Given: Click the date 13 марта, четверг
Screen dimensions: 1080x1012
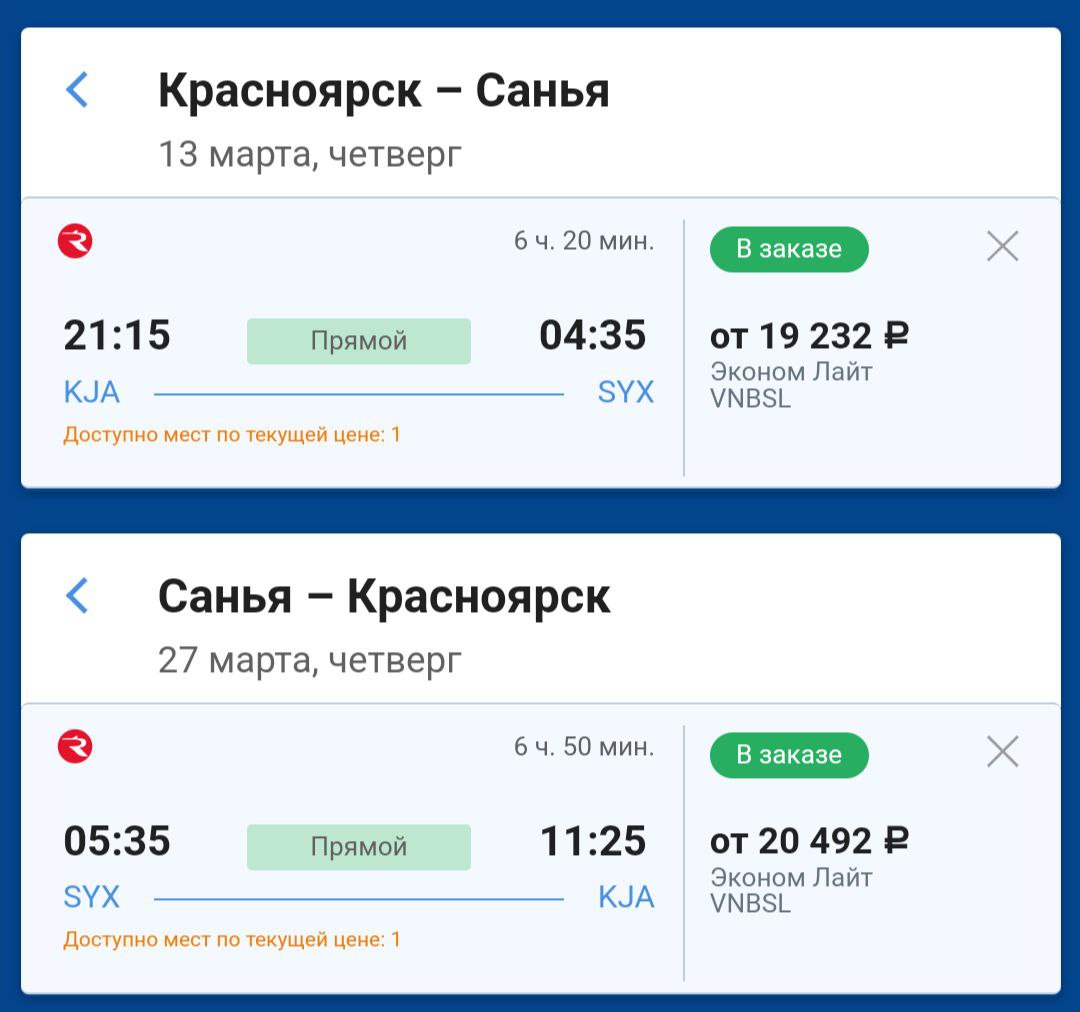Looking at the screenshot, I should (310, 155).
